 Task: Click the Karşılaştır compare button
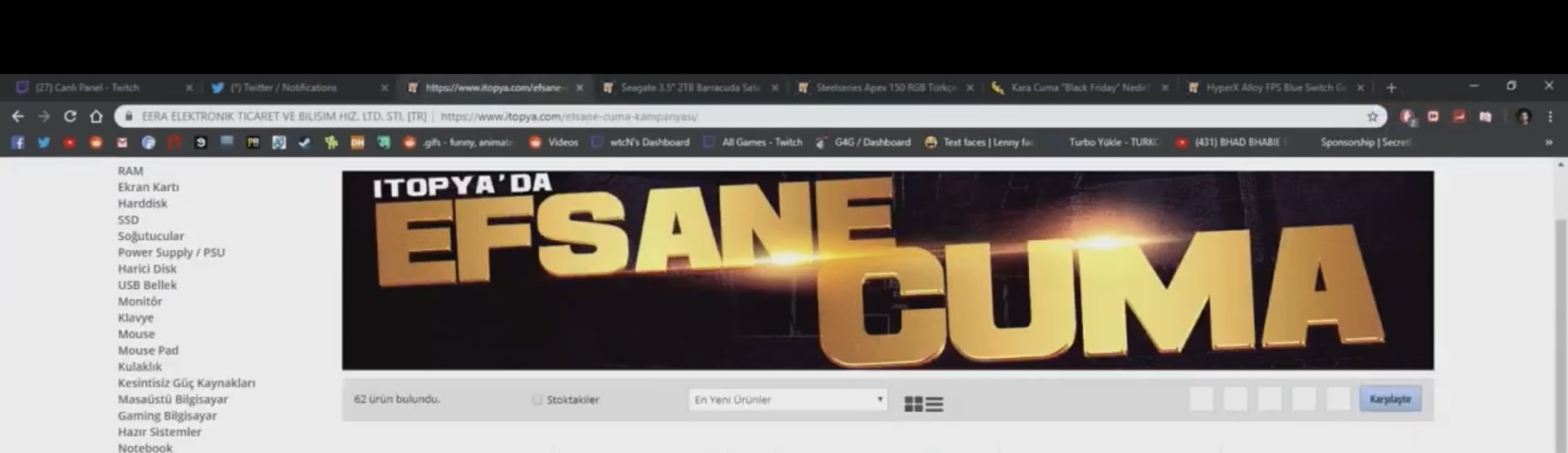(x=1390, y=399)
